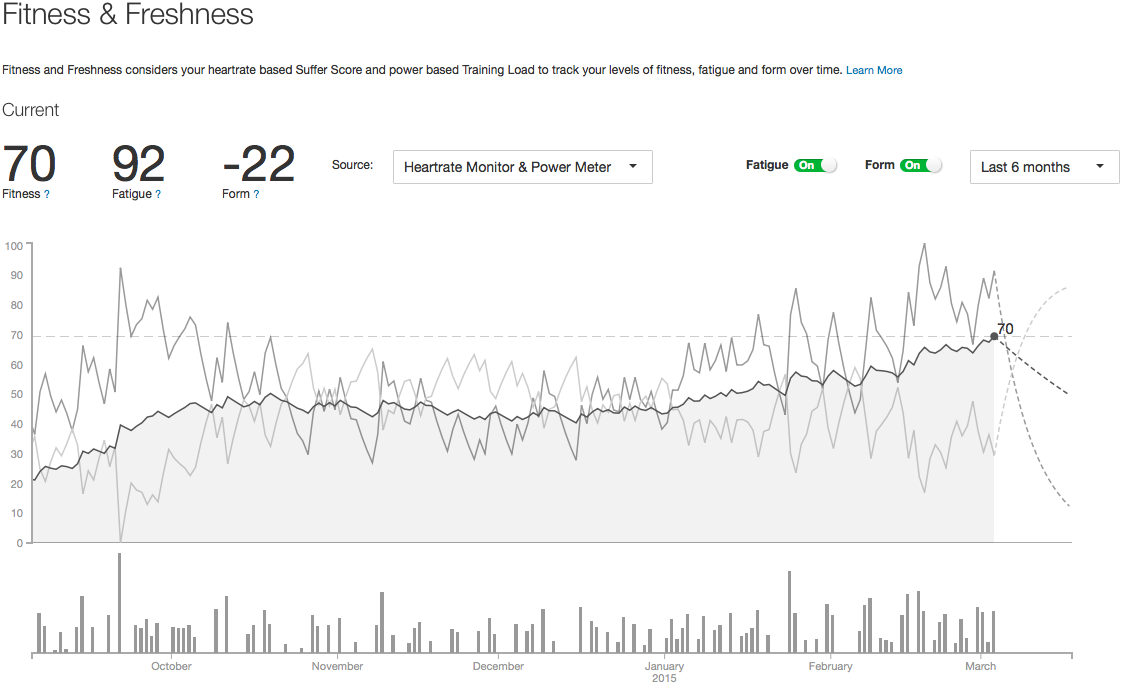Click the tall activity bar in late January
Screen dimensions: 1123x686
790,612
